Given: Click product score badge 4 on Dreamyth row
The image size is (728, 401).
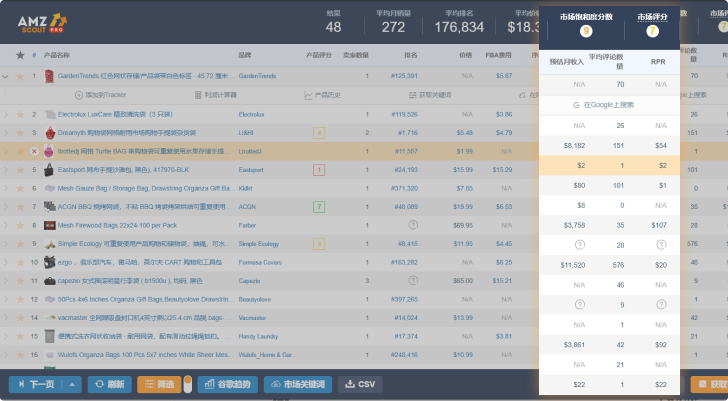Looking at the screenshot, I should coord(319,133).
